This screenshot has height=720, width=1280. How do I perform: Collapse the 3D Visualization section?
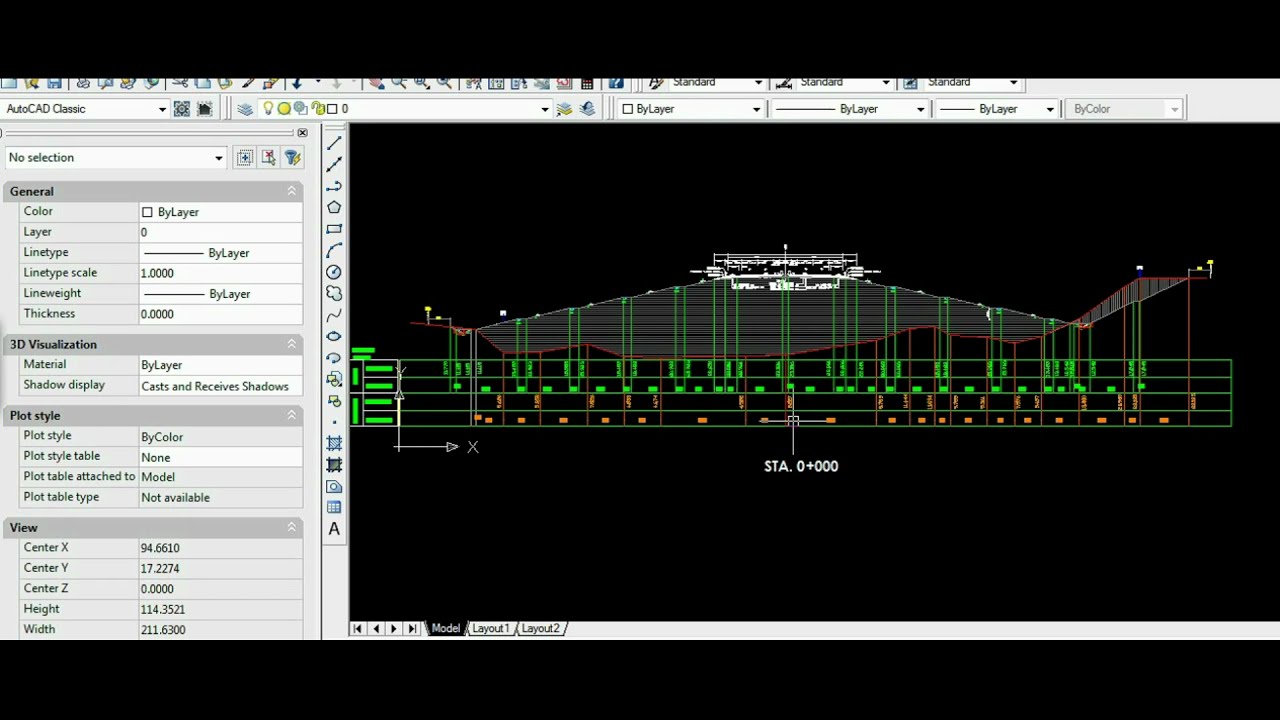click(x=292, y=344)
